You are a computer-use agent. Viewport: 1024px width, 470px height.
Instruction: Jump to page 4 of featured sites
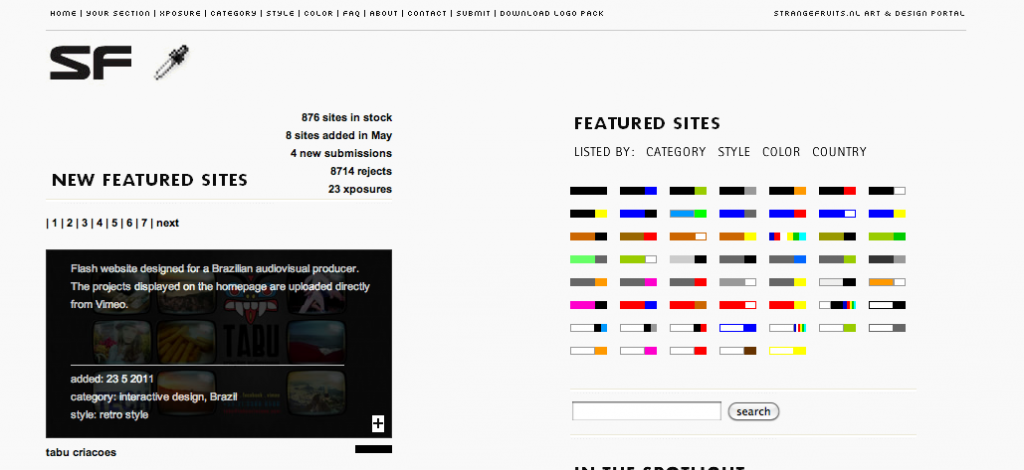(100, 223)
